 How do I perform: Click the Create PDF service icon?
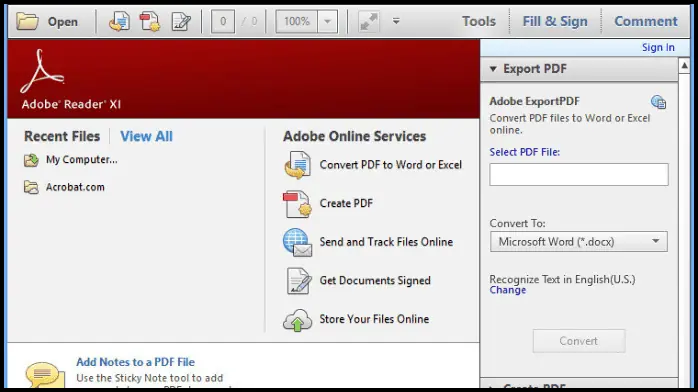pyautogui.click(x=297, y=204)
